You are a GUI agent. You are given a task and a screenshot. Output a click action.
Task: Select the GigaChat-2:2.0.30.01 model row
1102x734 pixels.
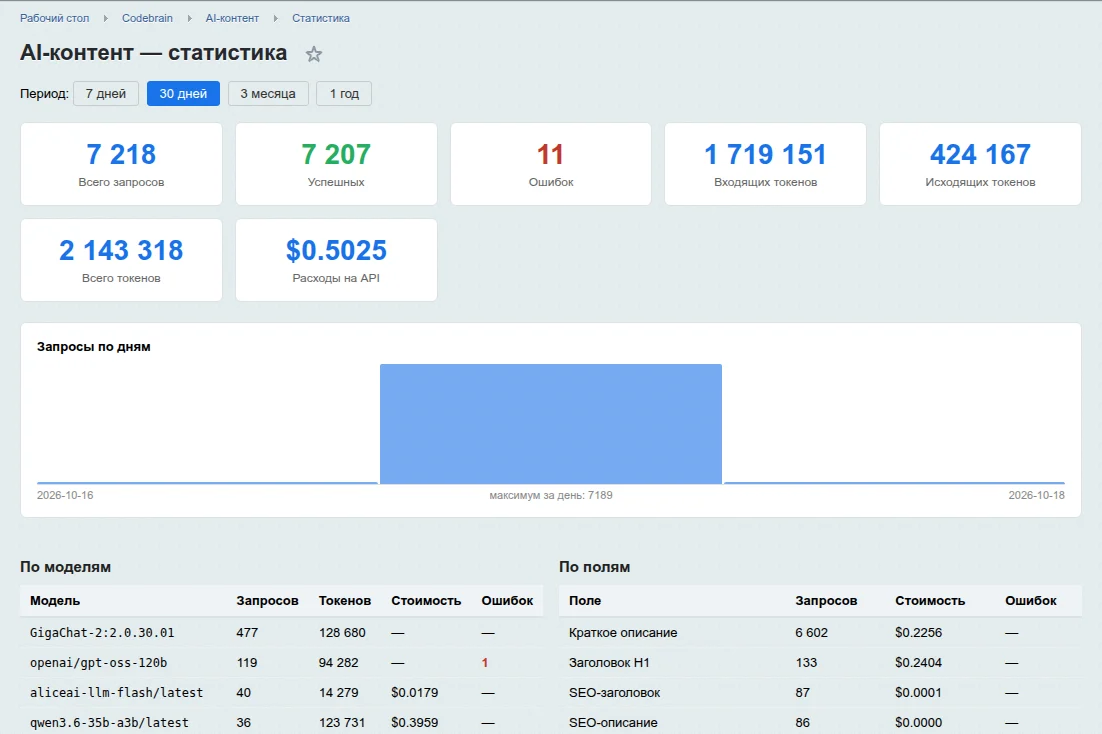click(x=281, y=633)
